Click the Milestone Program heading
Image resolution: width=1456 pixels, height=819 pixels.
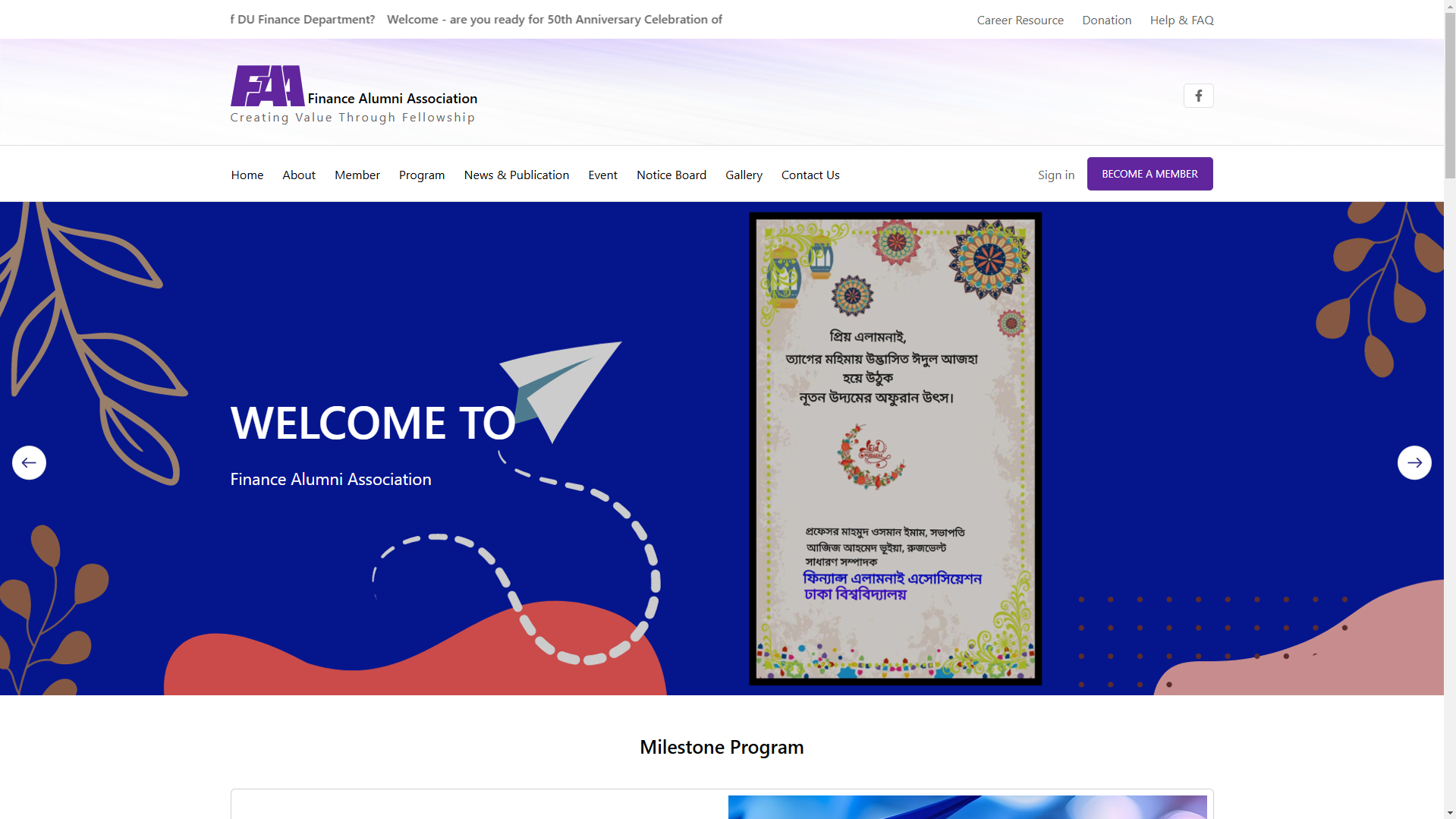point(722,747)
